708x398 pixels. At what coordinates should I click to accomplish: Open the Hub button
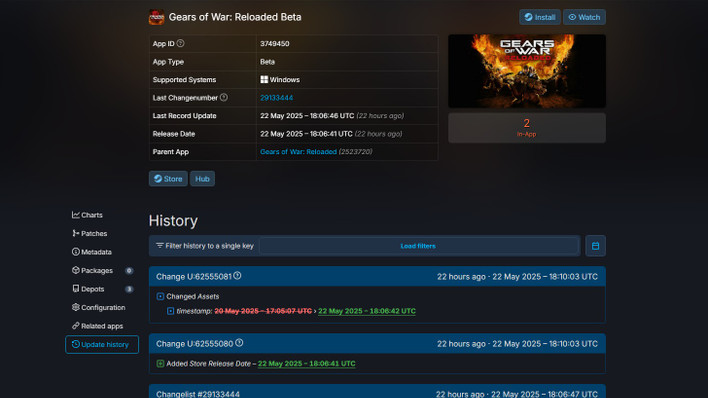click(202, 179)
